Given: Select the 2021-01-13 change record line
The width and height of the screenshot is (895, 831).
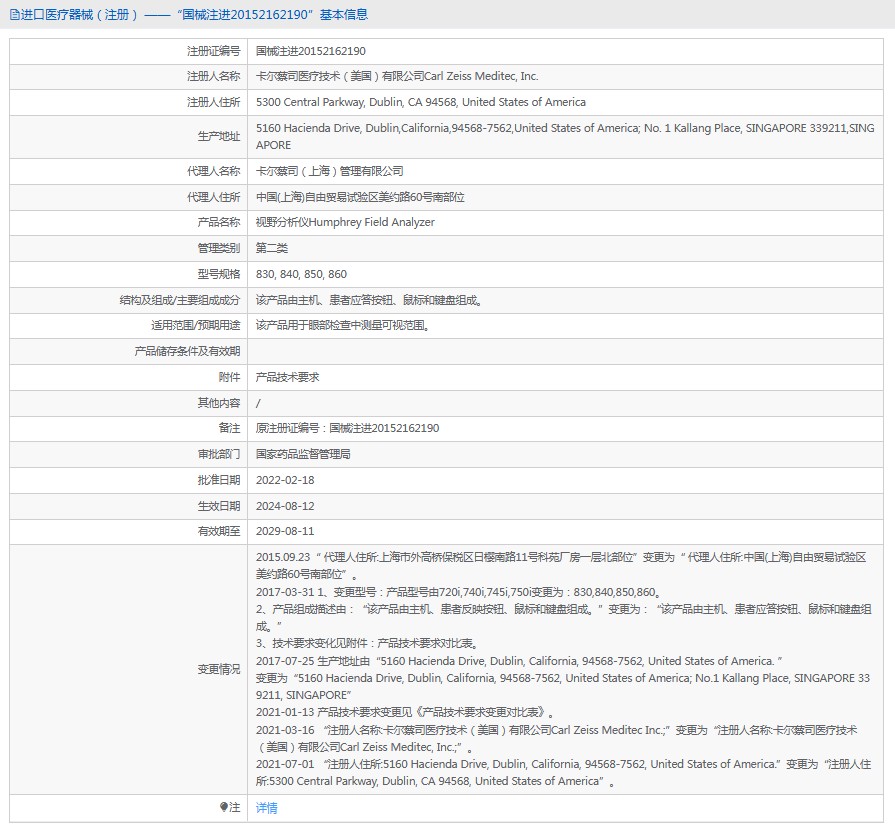Looking at the screenshot, I should click(x=406, y=712).
